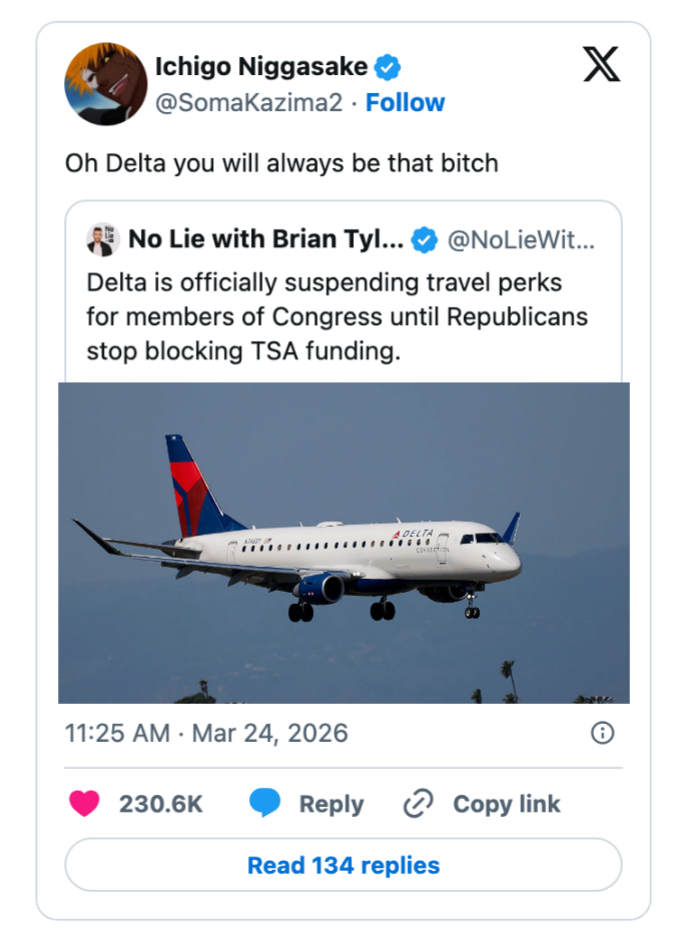This screenshot has height=942, width=688.
Task: Click the blue reply speech bubble icon
Action: tap(264, 804)
